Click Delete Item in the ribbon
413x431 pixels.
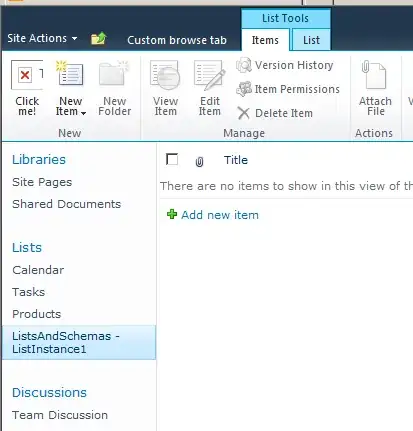point(275,113)
